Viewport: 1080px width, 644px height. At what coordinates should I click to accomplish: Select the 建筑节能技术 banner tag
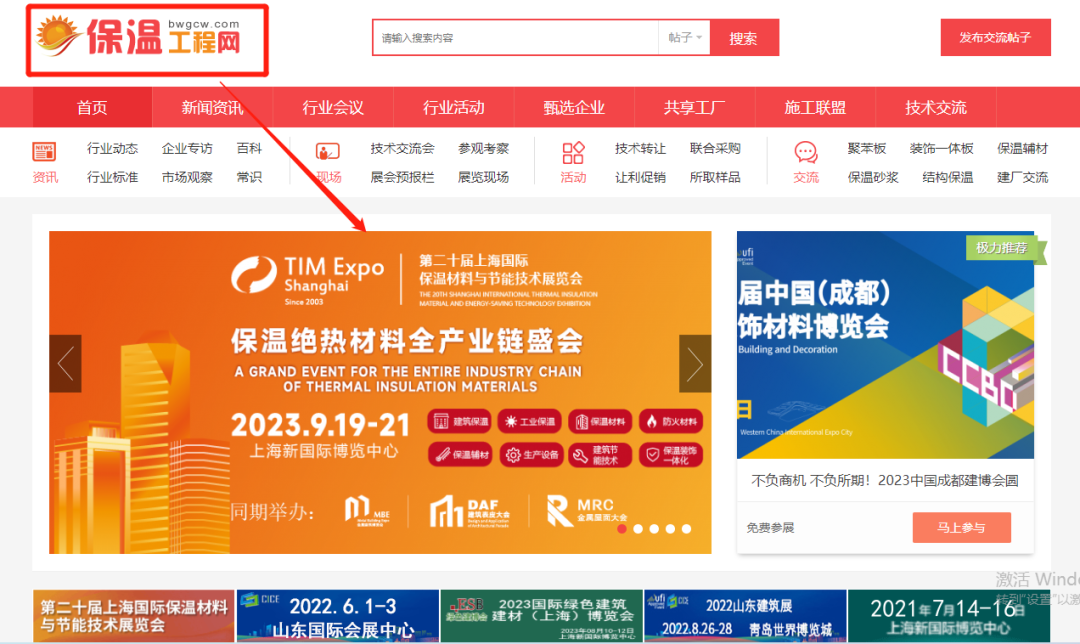tap(600, 455)
